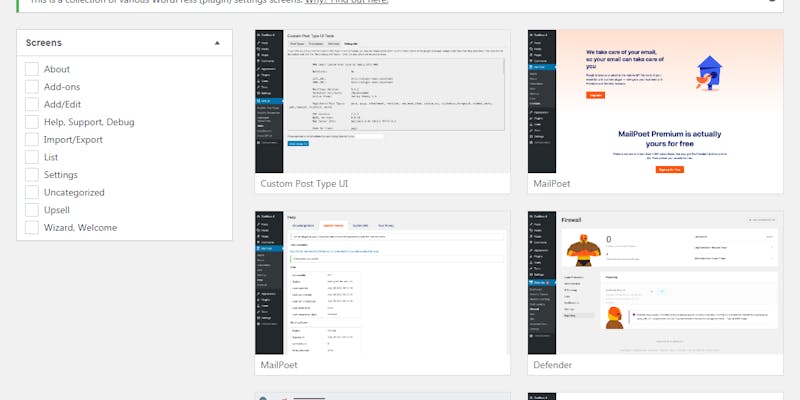Open the Custom Post Type UI screenshot
Viewport: 800px width, 400px height.
pos(382,102)
